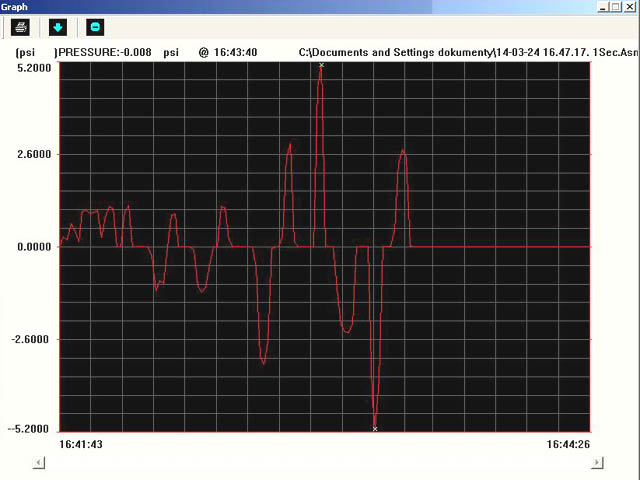The width and height of the screenshot is (640, 480).
Task: Click the PRESSURE:-0.008 readout text
Action: [105, 52]
